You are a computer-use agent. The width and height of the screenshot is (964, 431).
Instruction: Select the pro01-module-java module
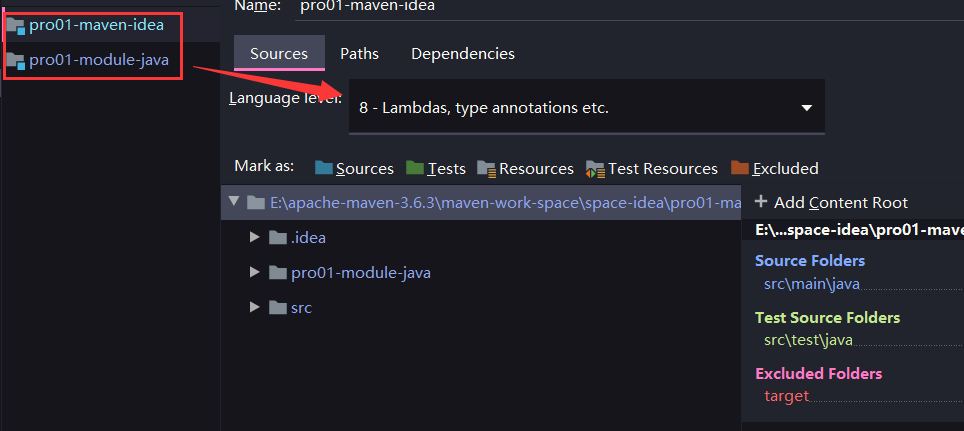(99, 60)
